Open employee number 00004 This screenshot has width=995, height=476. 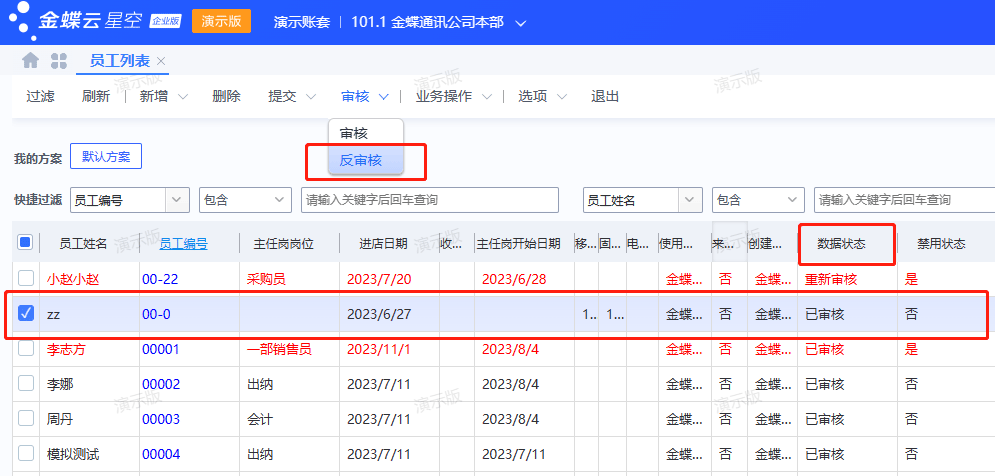tap(161, 454)
